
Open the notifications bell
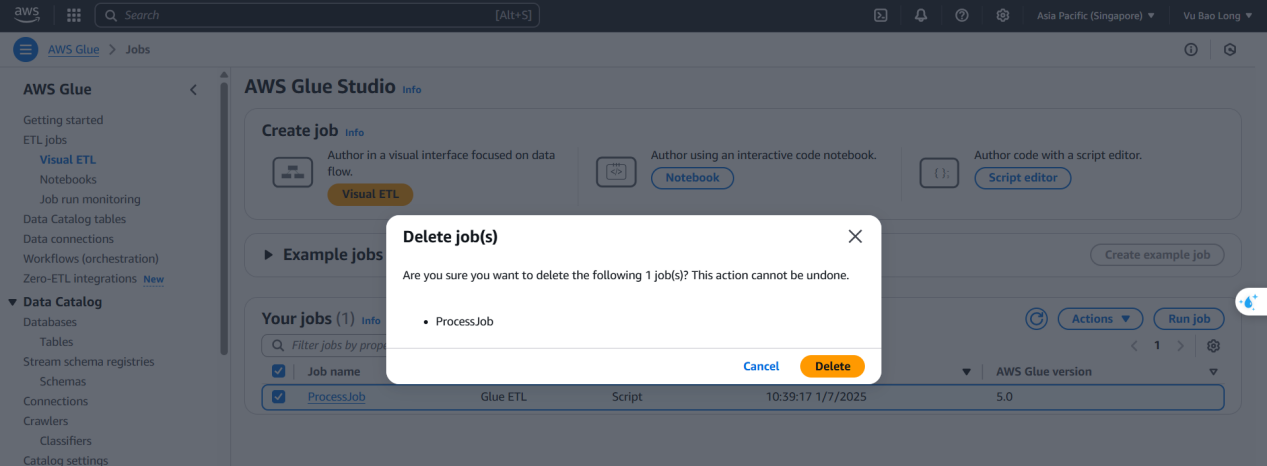coord(921,15)
